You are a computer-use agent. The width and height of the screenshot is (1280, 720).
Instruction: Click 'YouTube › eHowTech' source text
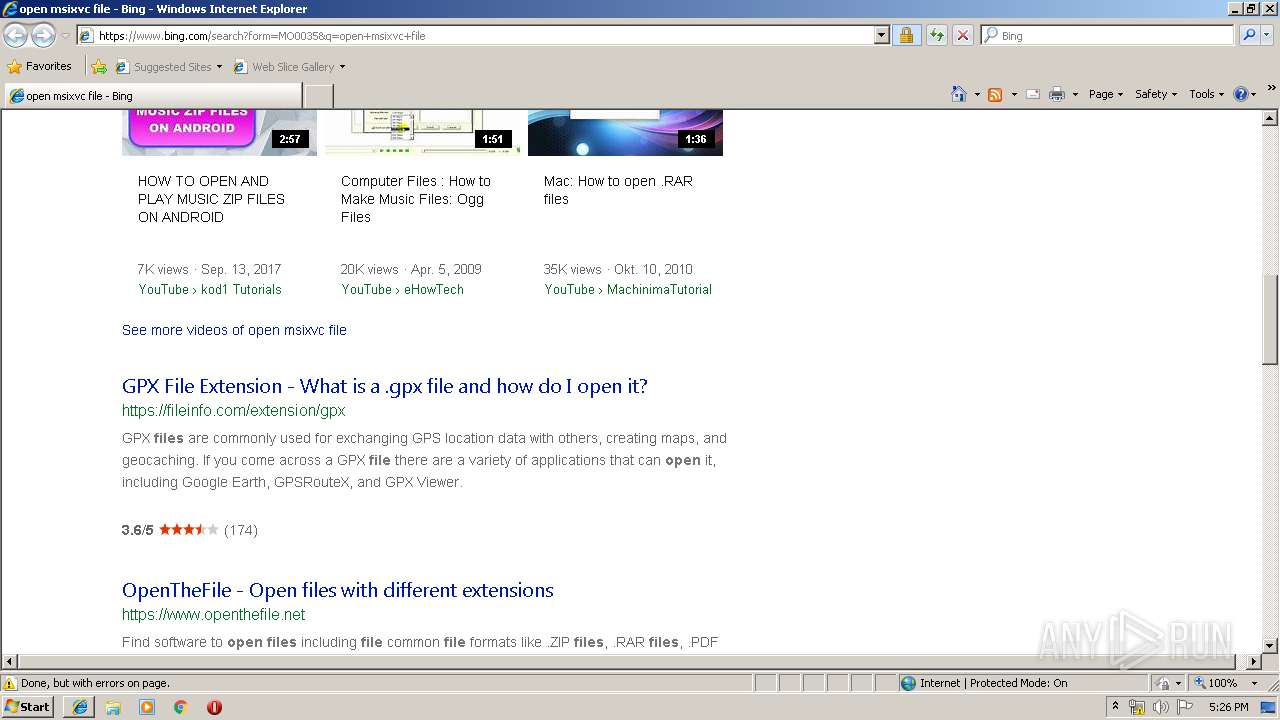402,289
